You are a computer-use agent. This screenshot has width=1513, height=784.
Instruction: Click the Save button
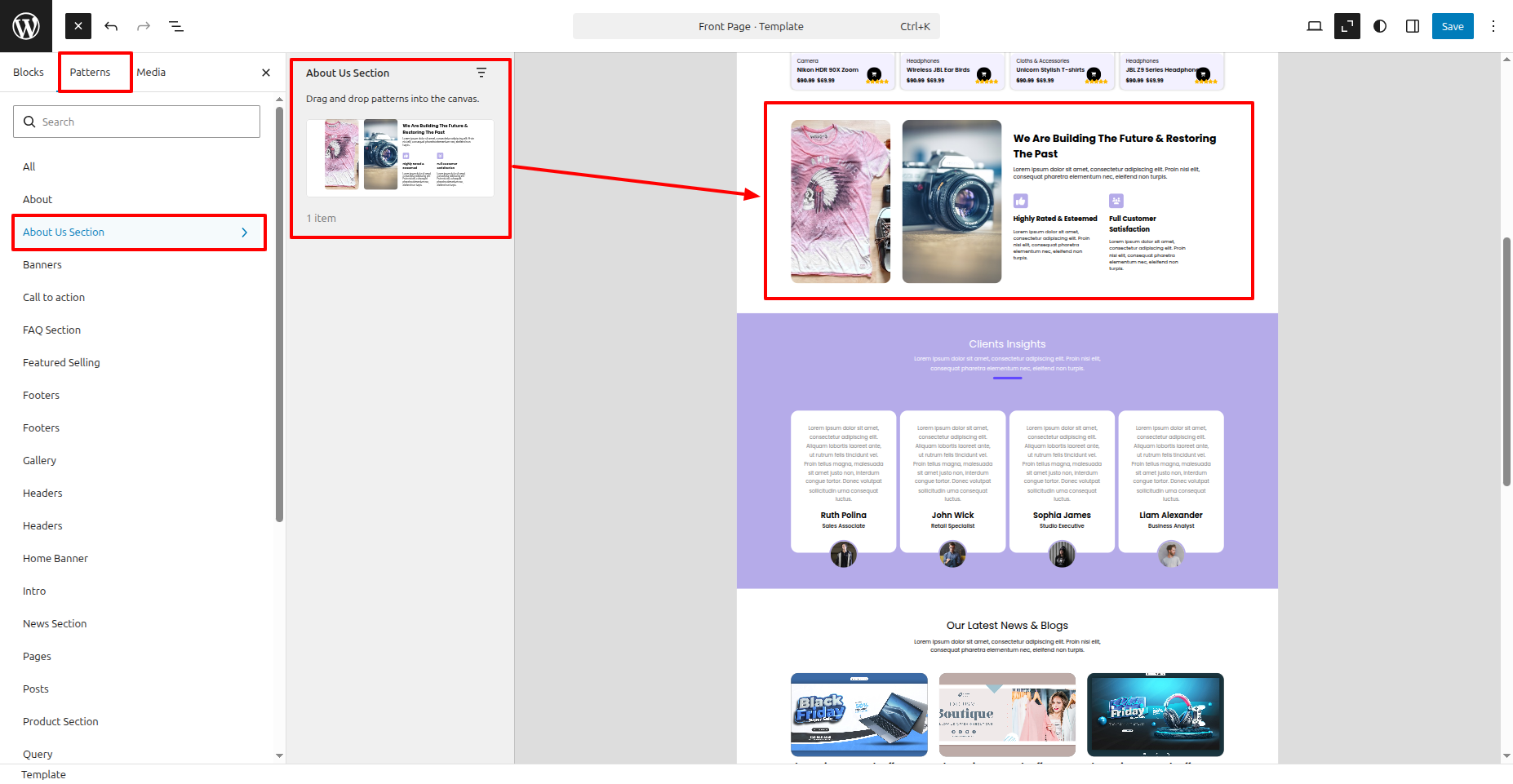(x=1452, y=26)
